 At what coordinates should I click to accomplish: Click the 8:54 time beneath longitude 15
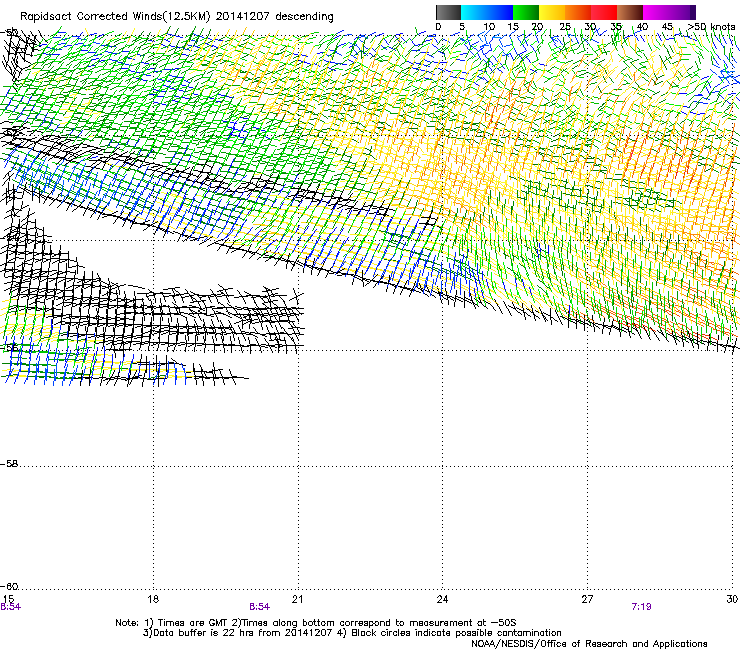(x=10, y=607)
